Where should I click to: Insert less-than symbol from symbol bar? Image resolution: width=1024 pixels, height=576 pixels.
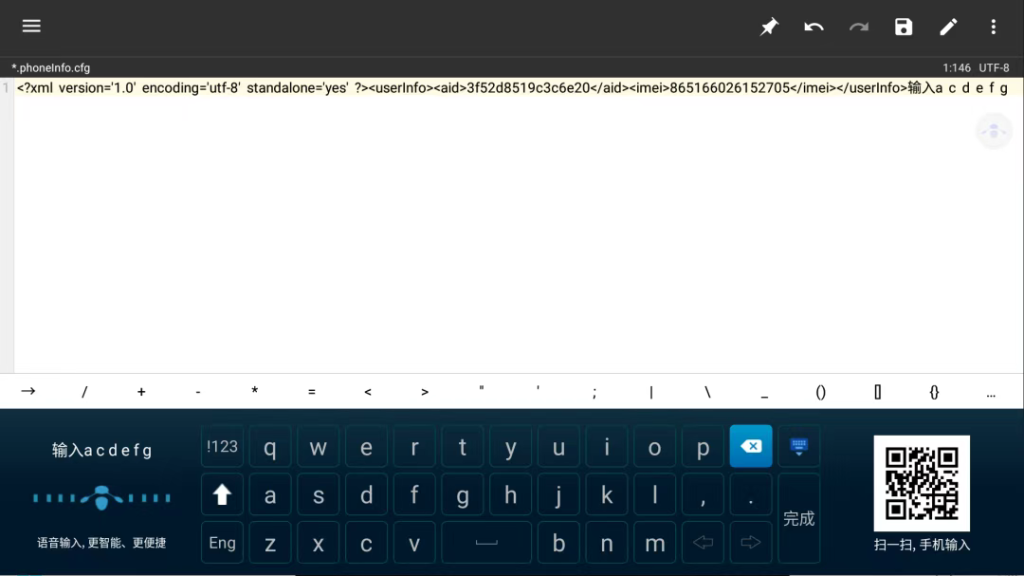(368, 391)
